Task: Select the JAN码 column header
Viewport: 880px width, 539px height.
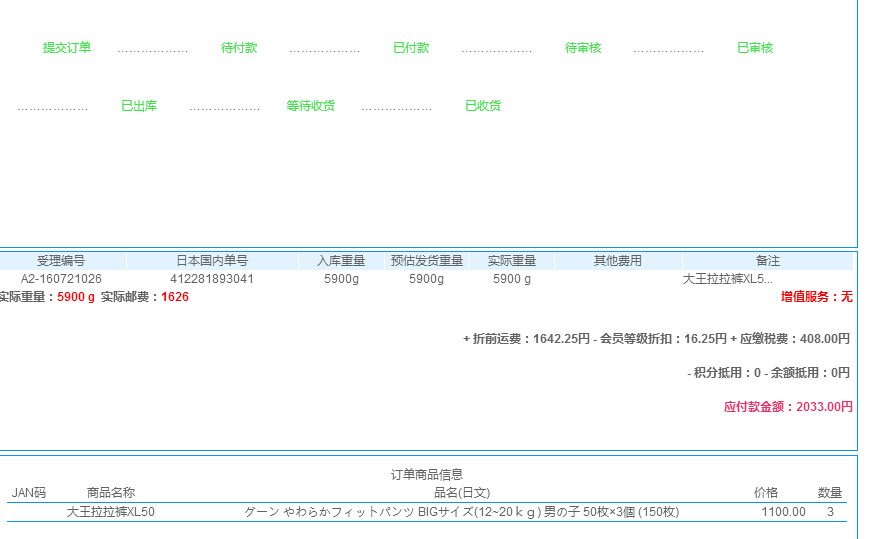Action: (x=29, y=493)
